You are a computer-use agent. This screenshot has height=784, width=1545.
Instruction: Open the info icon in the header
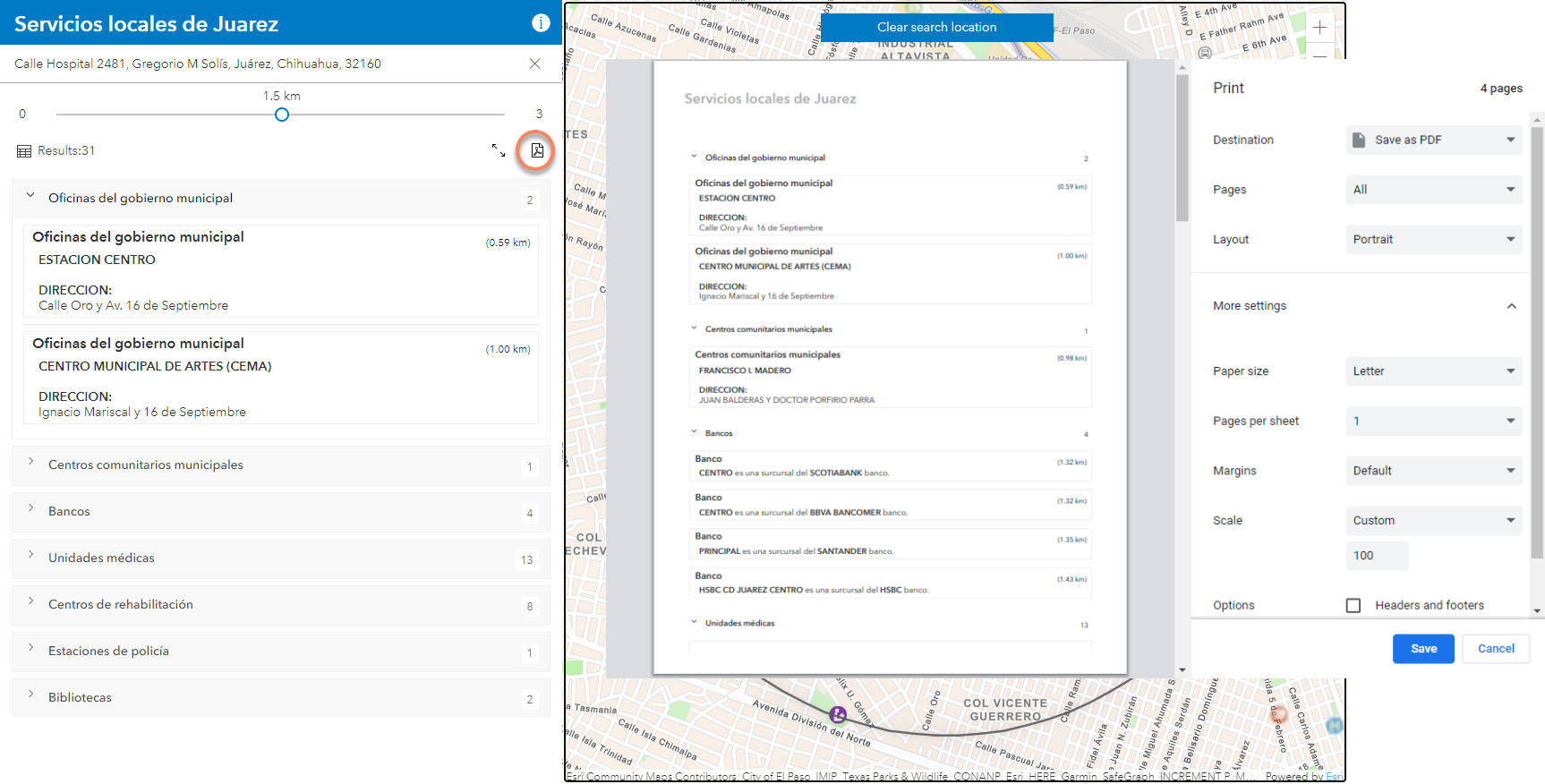541,23
